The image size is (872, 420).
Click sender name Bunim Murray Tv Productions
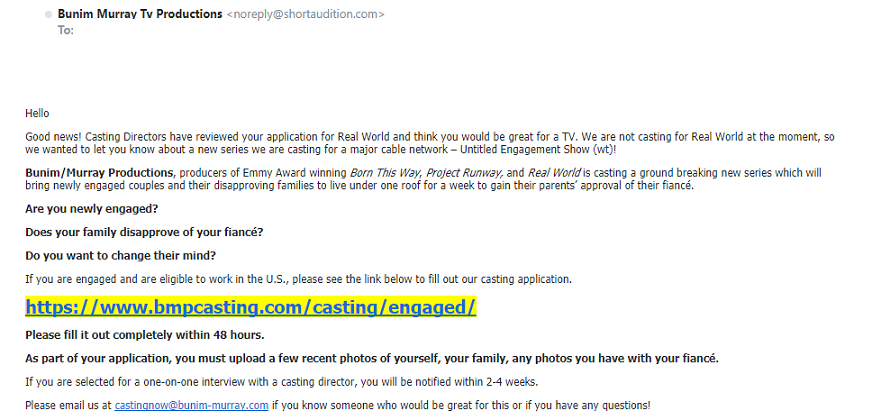(x=140, y=14)
